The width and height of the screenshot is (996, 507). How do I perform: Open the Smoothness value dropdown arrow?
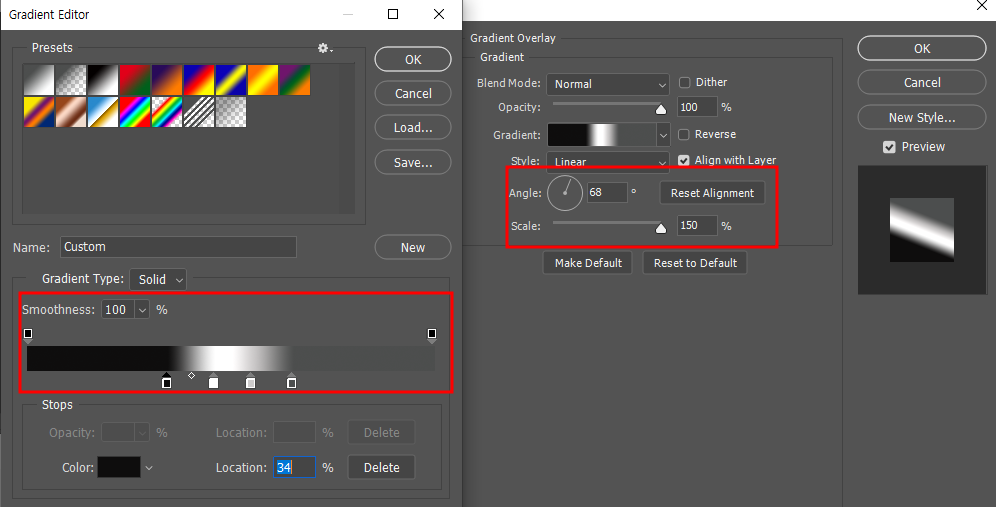[142, 310]
